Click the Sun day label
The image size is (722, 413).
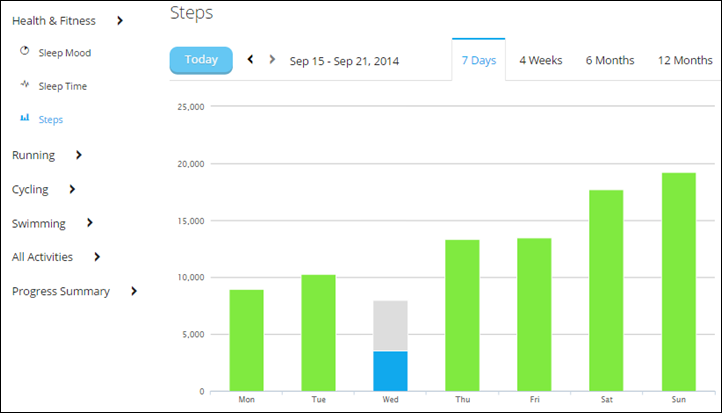tap(679, 400)
